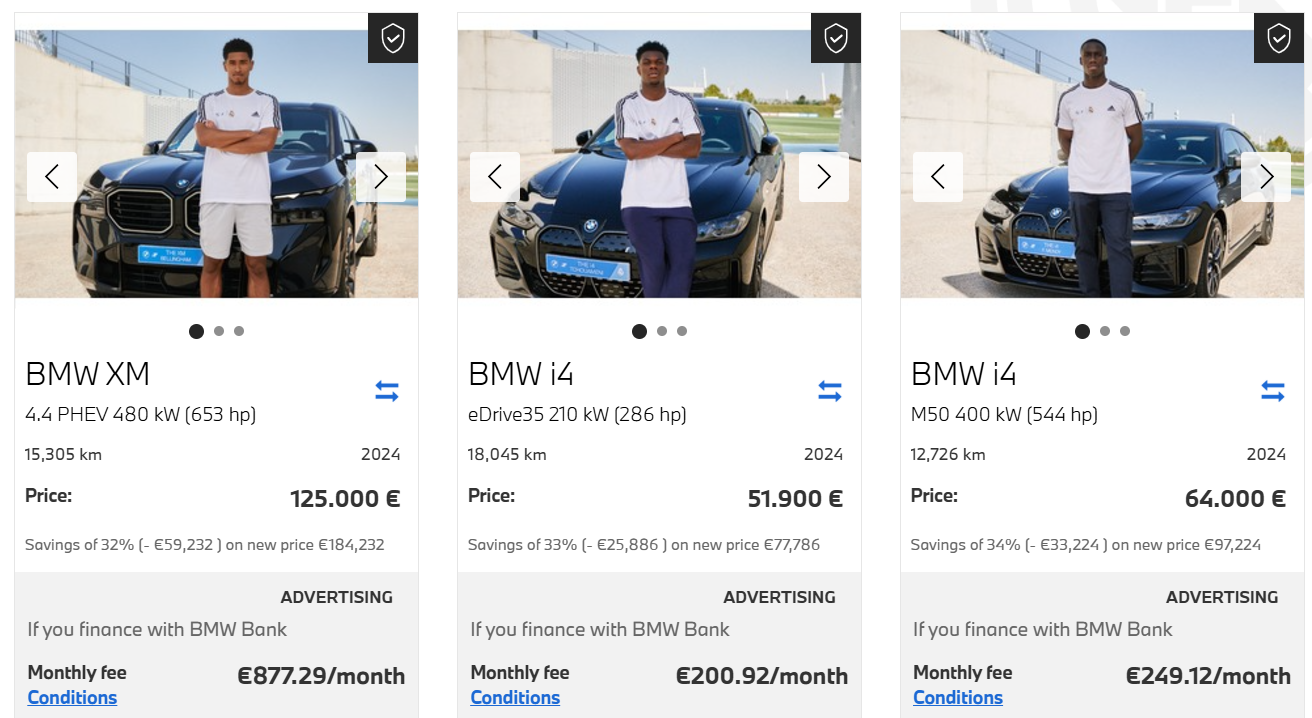Click compare icon on M50 BMW i4
Image resolution: width=1312 pixels, height=718 pixels.
(x=1273, y=391)
